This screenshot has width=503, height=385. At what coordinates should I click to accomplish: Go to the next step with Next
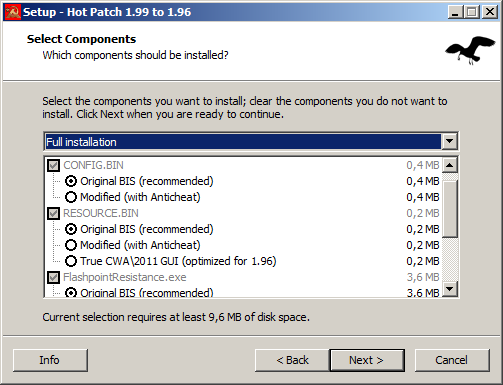367,360
